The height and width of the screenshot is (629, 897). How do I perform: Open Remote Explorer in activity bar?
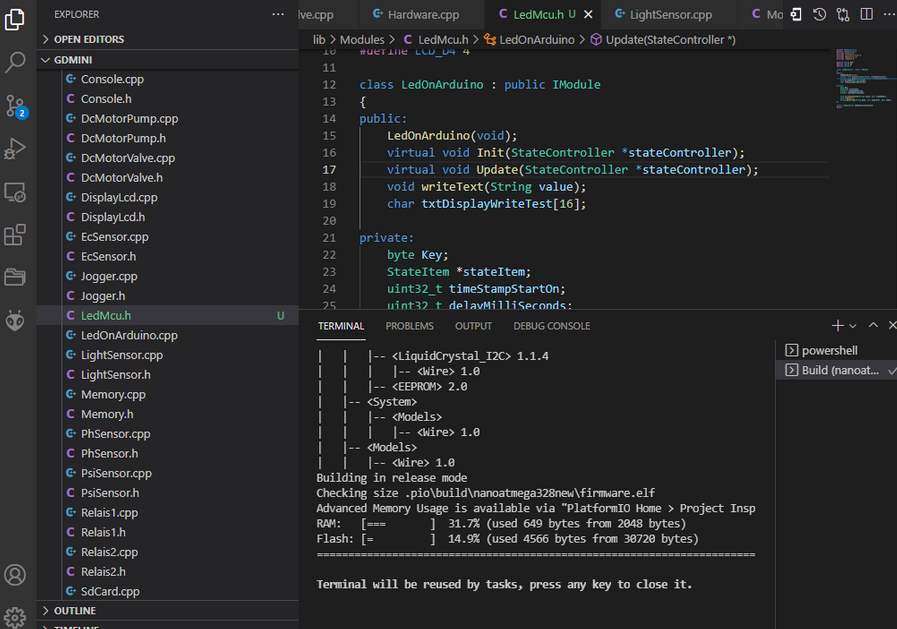(15, 192)
